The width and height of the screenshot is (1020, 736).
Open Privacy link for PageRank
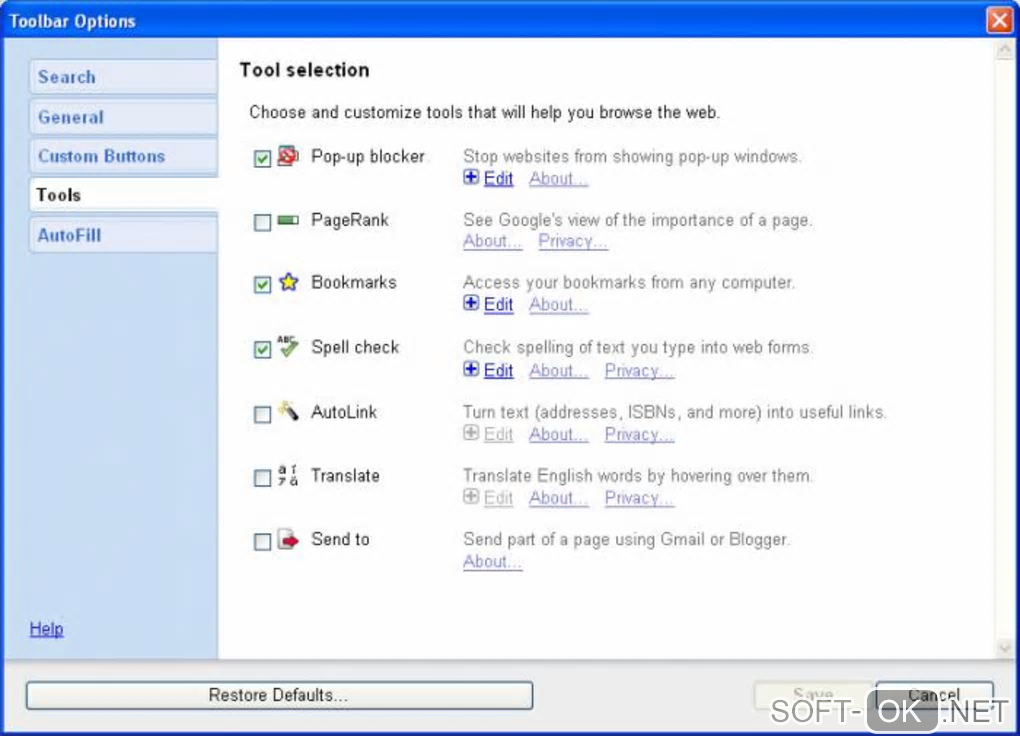(572, 241)
